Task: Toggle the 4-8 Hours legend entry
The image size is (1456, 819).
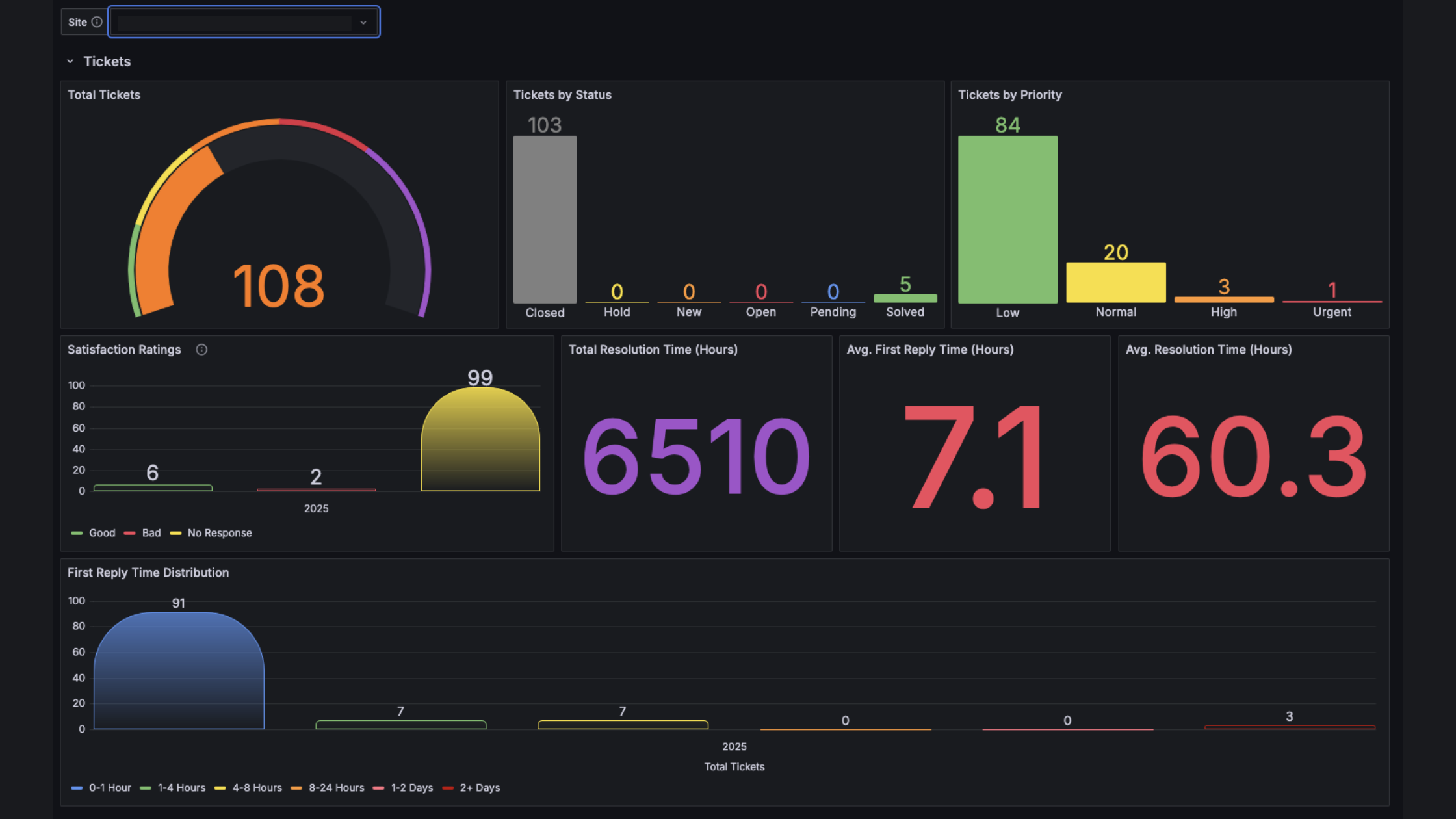Action: 257,788
